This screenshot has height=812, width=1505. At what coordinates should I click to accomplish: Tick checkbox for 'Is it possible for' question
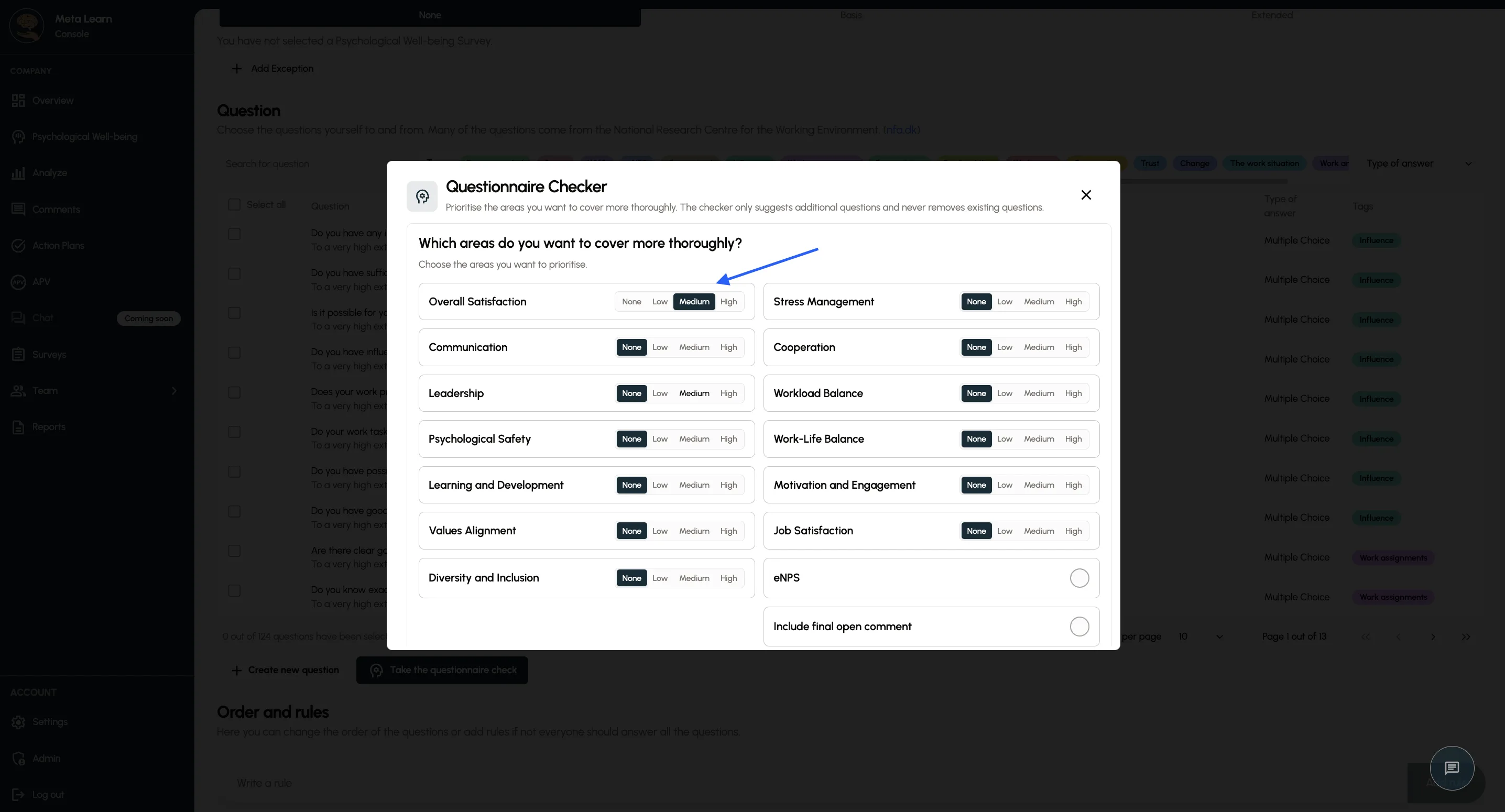(x=234, y=313)
